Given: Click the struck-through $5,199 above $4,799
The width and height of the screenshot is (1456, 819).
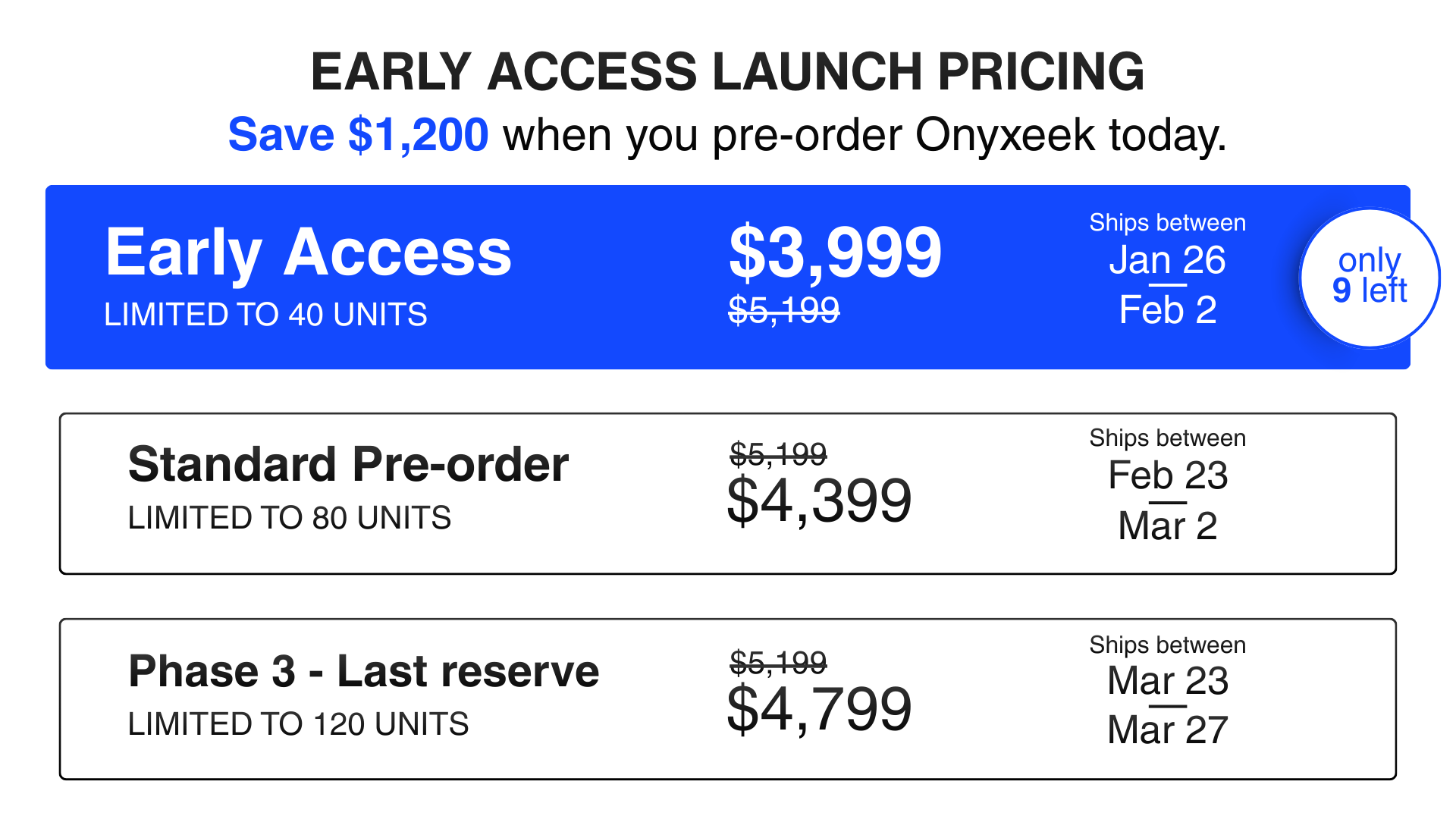Looking at the screenshot, I should 778,663.
